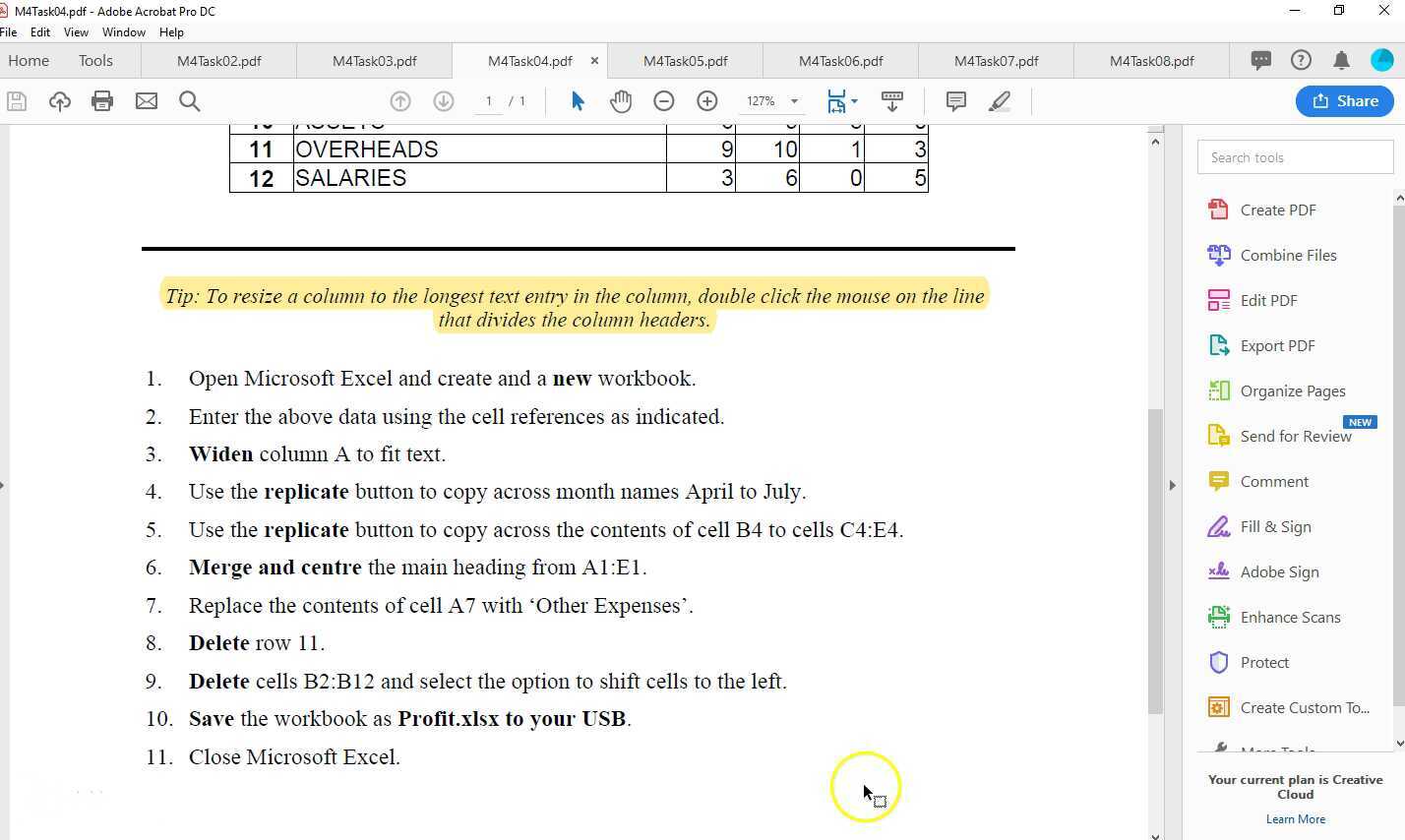Viewport: 1405px width, 840px height.
Task: Zoom in on the page
Action: [706, 100]
